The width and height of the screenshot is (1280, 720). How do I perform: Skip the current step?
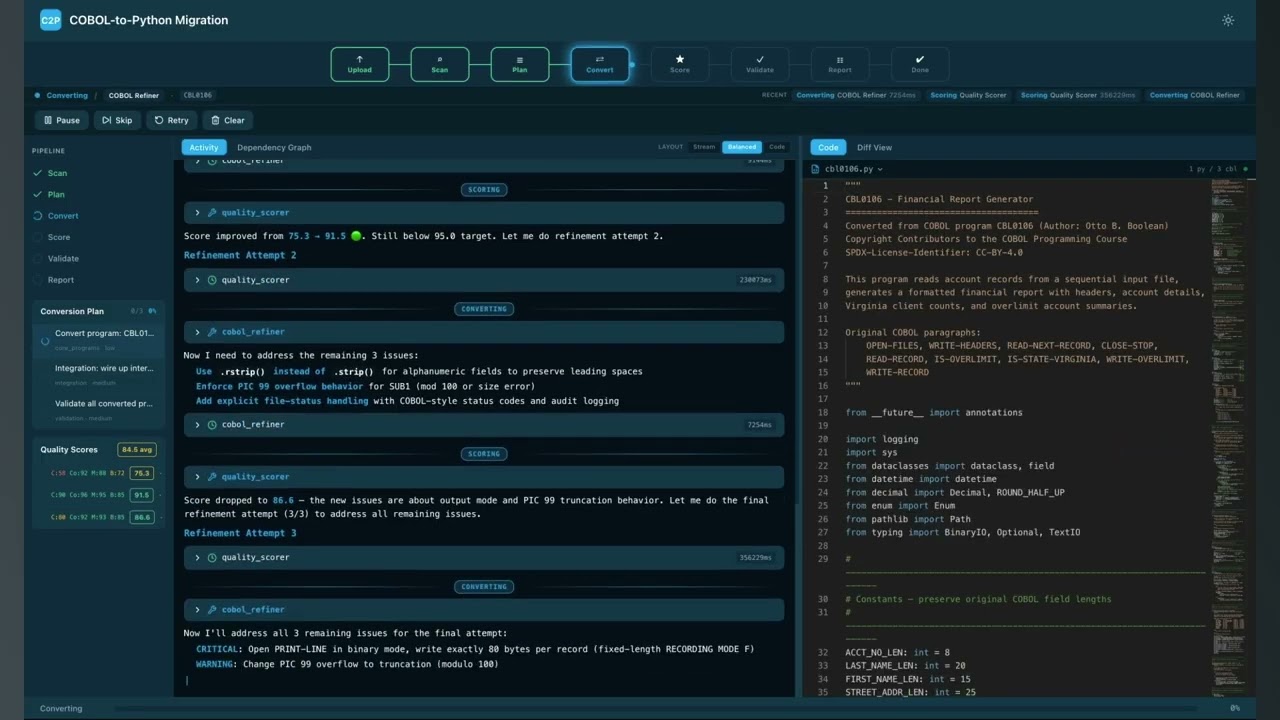(x=117, y=120)
